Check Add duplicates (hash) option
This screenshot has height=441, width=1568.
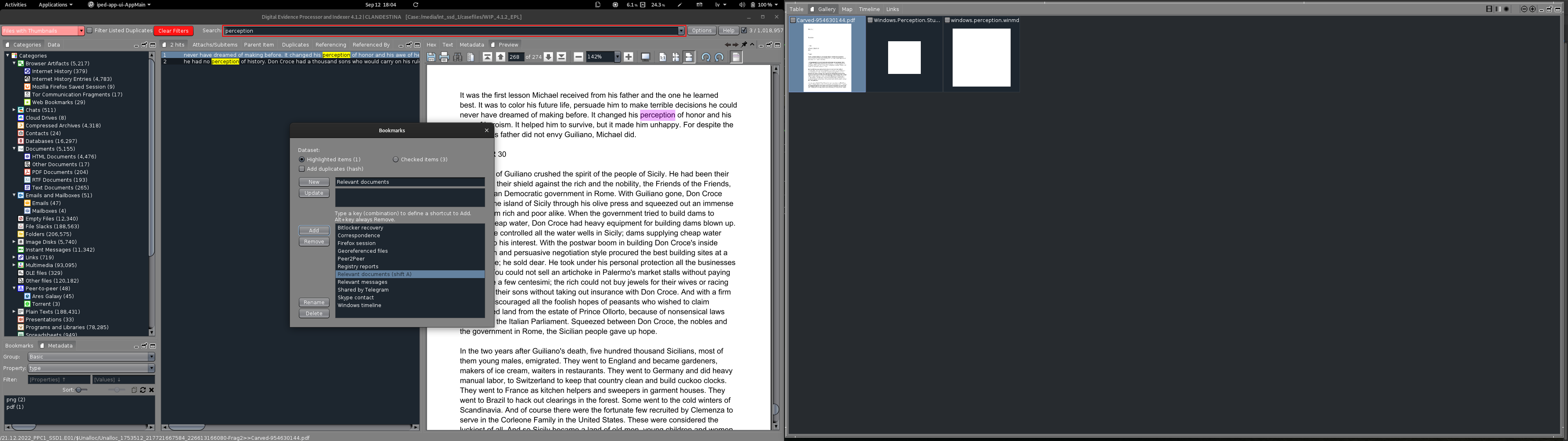[302, 169]
